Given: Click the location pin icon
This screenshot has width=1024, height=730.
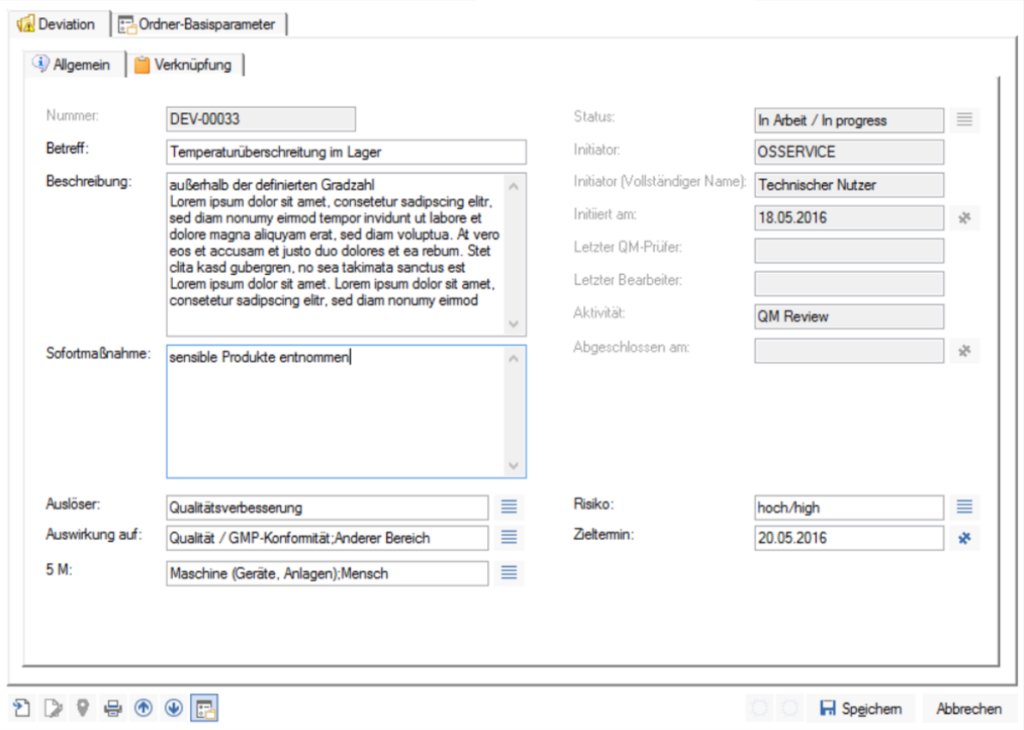Looking at the screenshot, I should (x=83, y=709).
